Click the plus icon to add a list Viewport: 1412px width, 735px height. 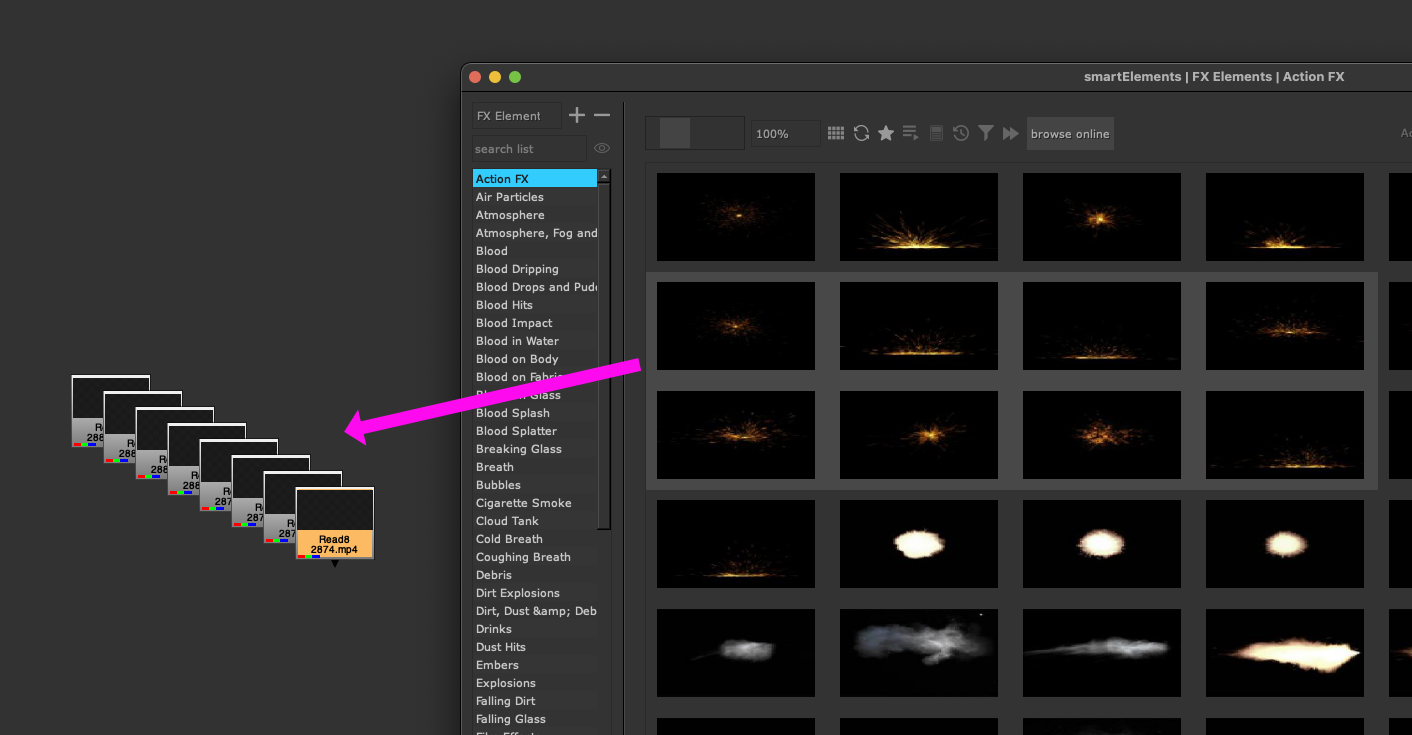tap(577, 116)
